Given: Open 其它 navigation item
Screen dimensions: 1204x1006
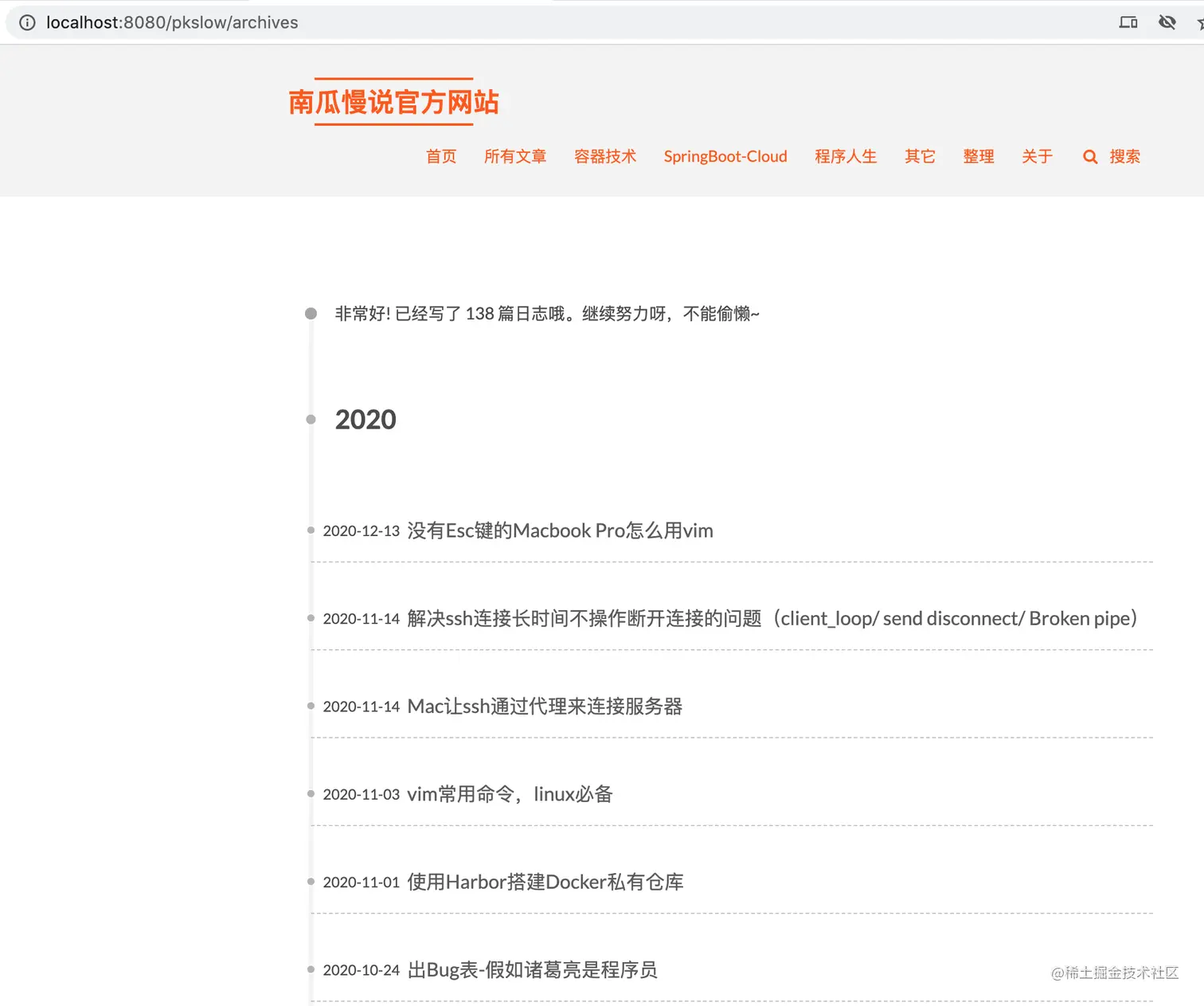Looking at the screenshot, I should click(x=920, y=156).
